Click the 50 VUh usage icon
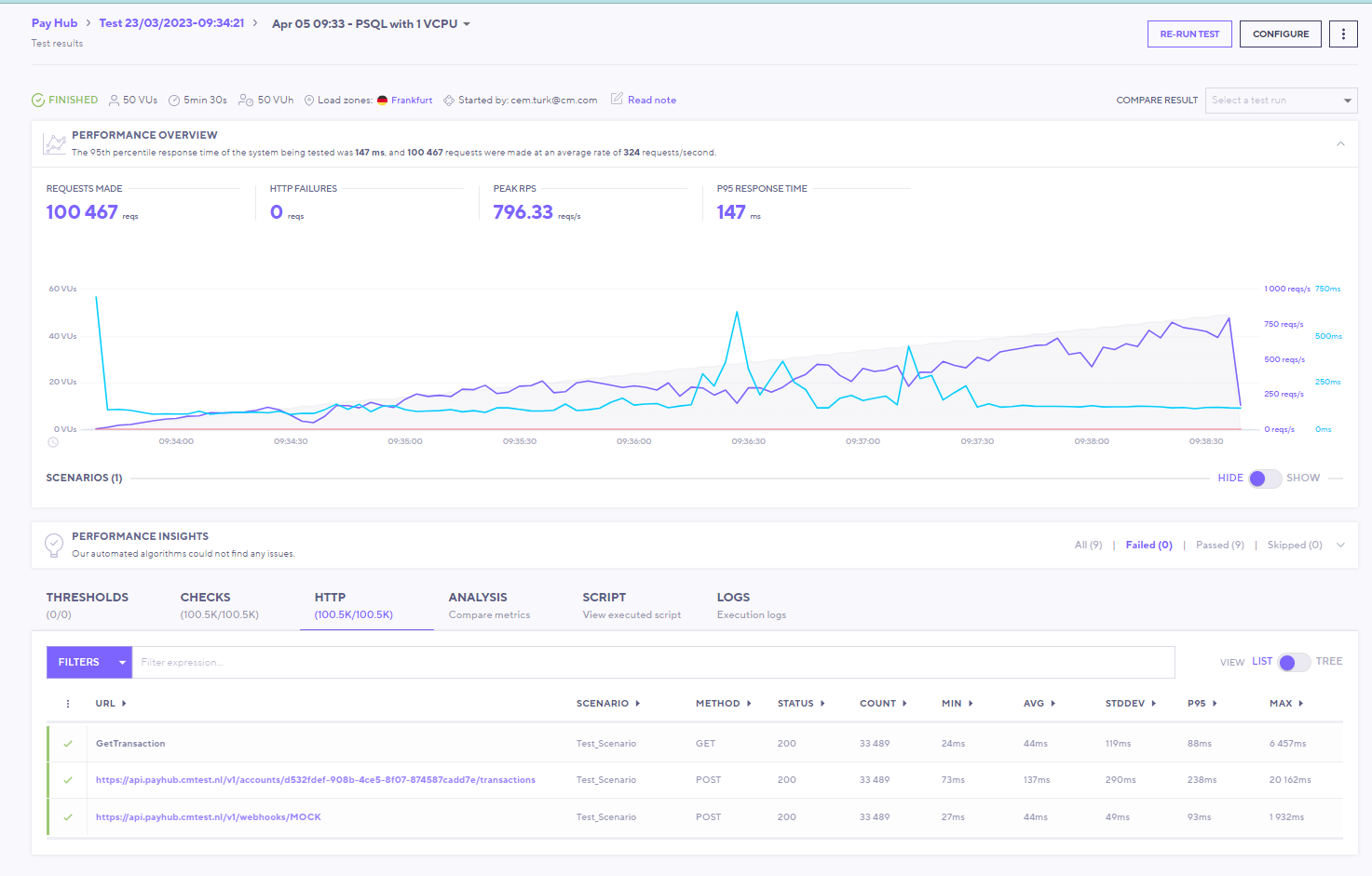 [246, 100]
